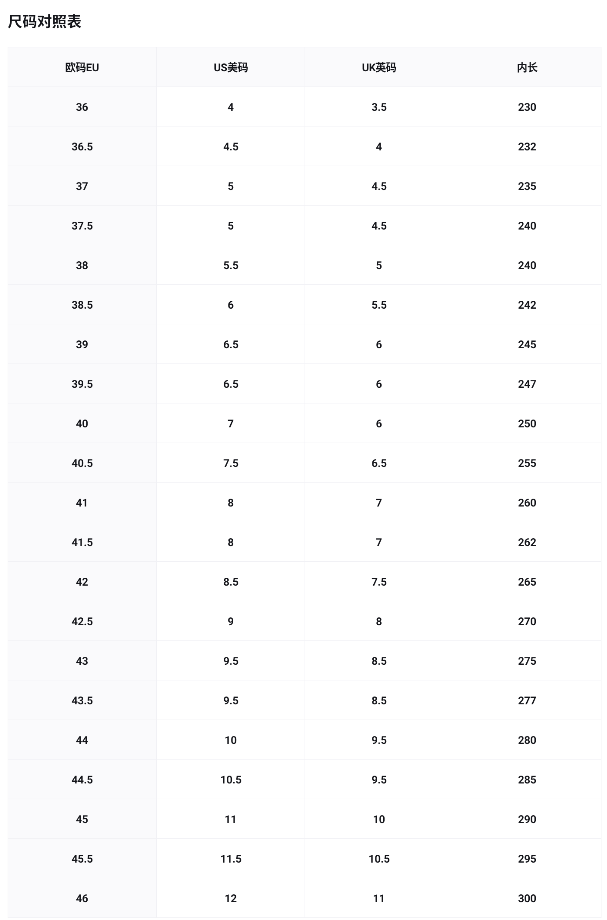This screenshot has height=920, width=607.
Task: Click the US size 12 cell
Action: [230, 898]
